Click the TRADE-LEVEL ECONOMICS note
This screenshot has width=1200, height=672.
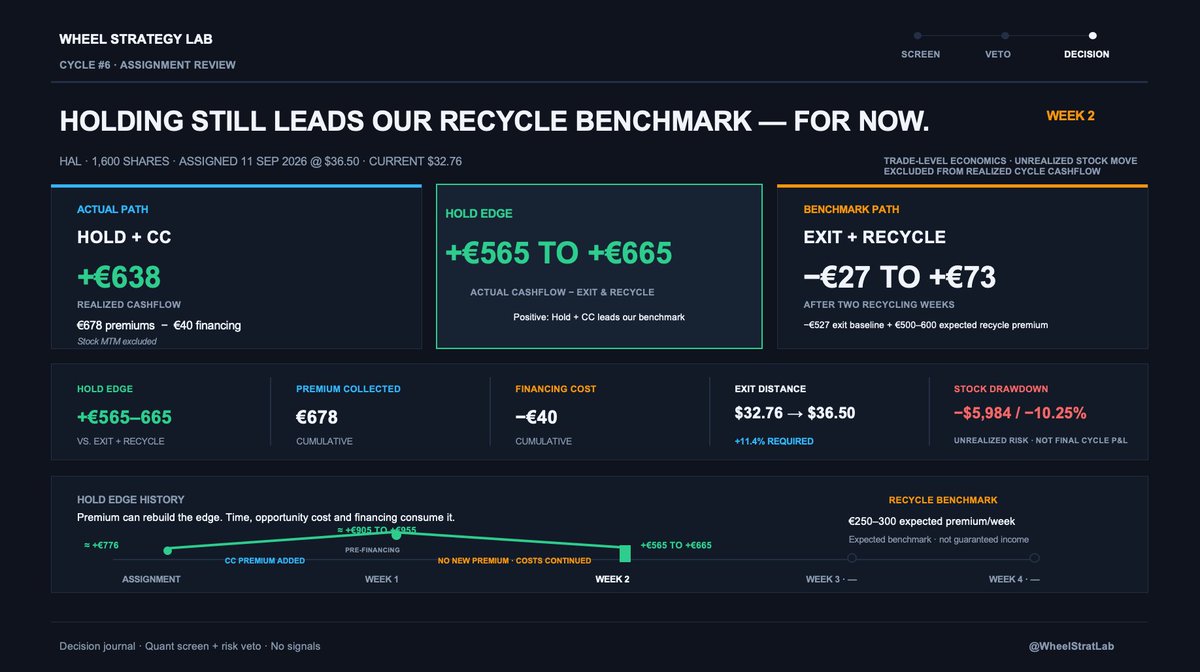tap(1010, 166)
